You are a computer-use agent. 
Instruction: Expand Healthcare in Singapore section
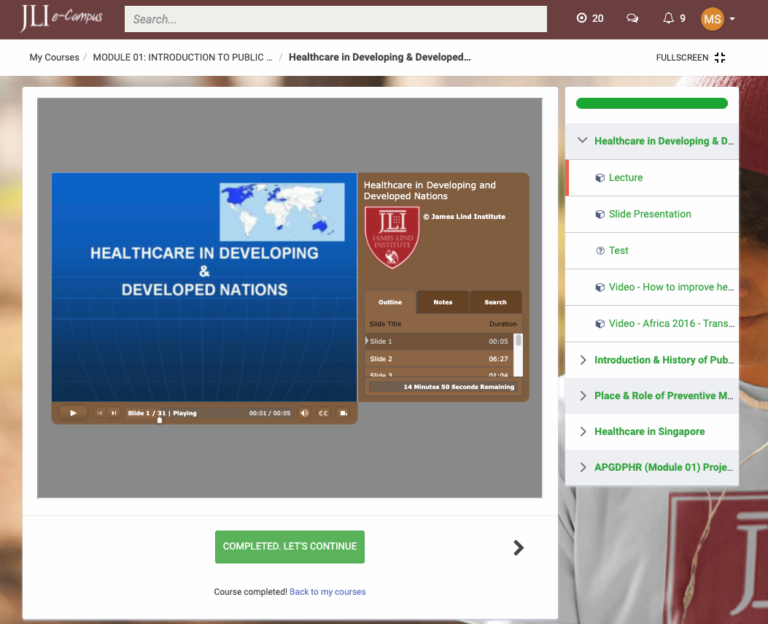click(x=652, y=432)
